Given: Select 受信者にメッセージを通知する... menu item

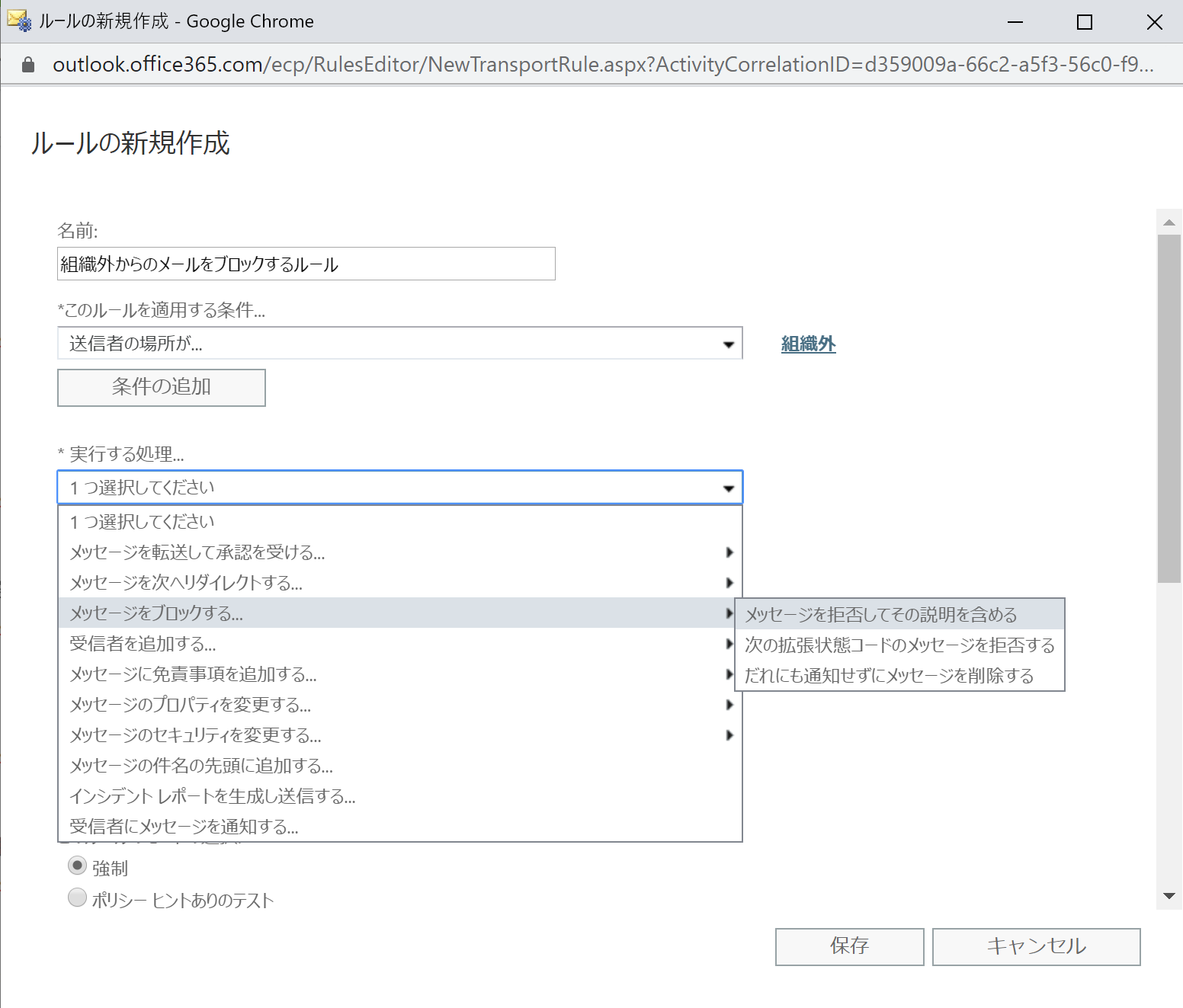Looking at the screenshot, I should point(400,827).
